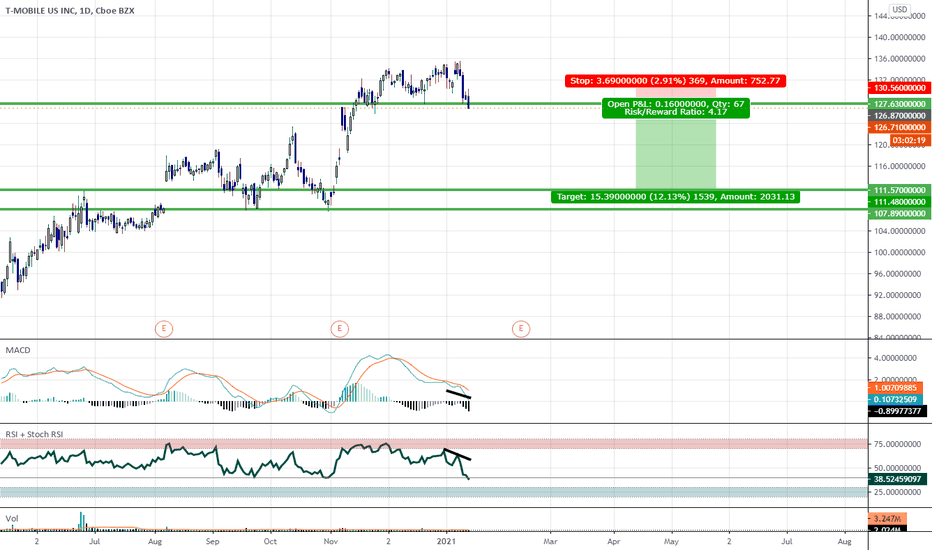Click the May label on time axis
932x550 pixels.
pyautogui.click(x=671, y=542)
